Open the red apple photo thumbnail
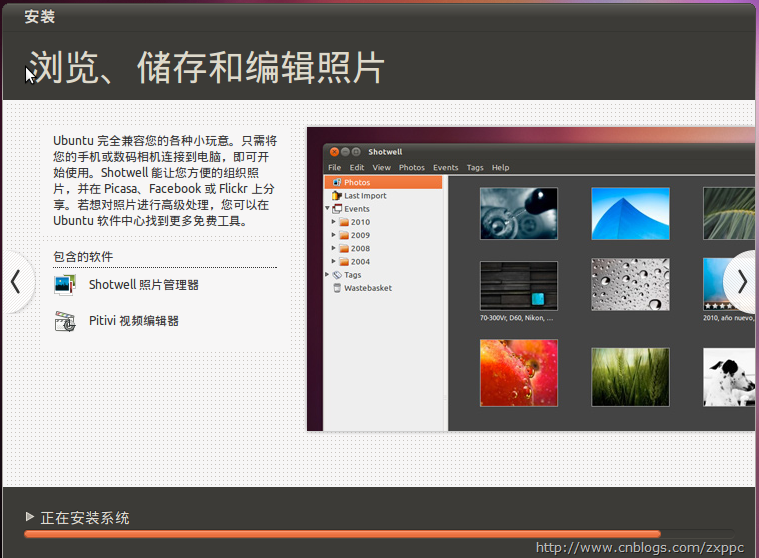Screen dimensions: 759x558 pyautogui.click(x=518, y=373)
